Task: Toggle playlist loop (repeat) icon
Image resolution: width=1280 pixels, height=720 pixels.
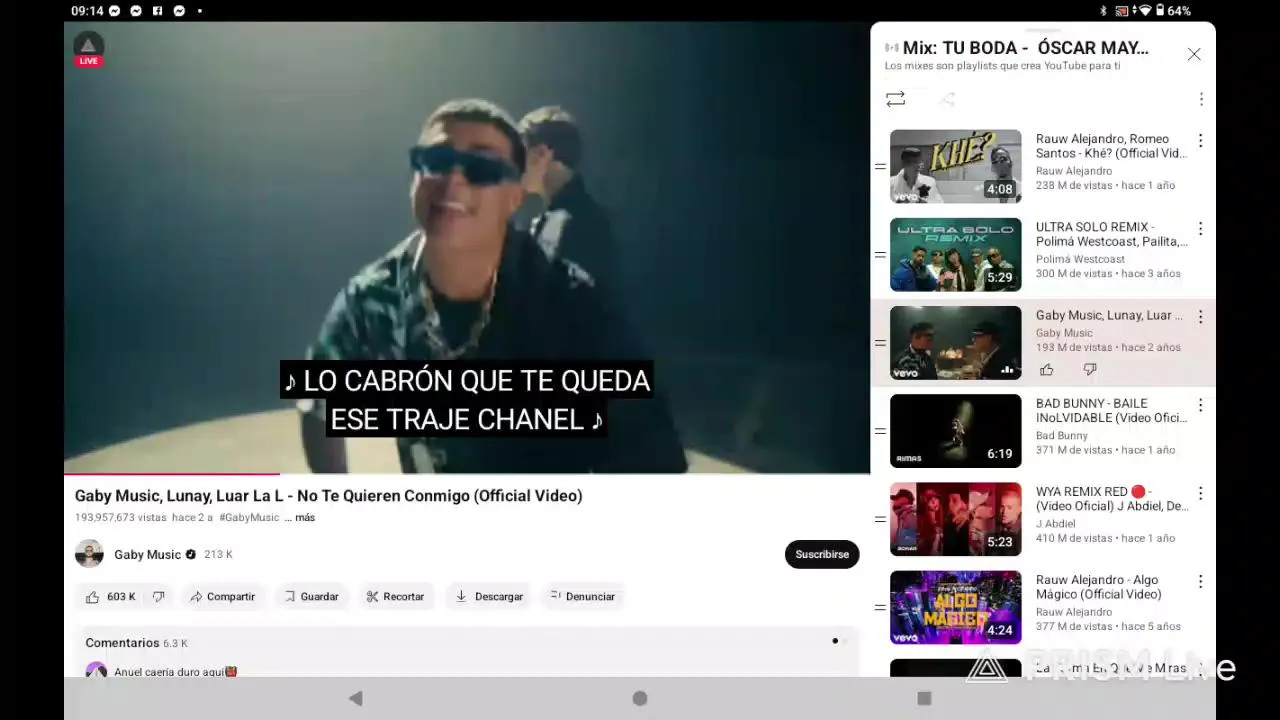Action: pos(895,99)
